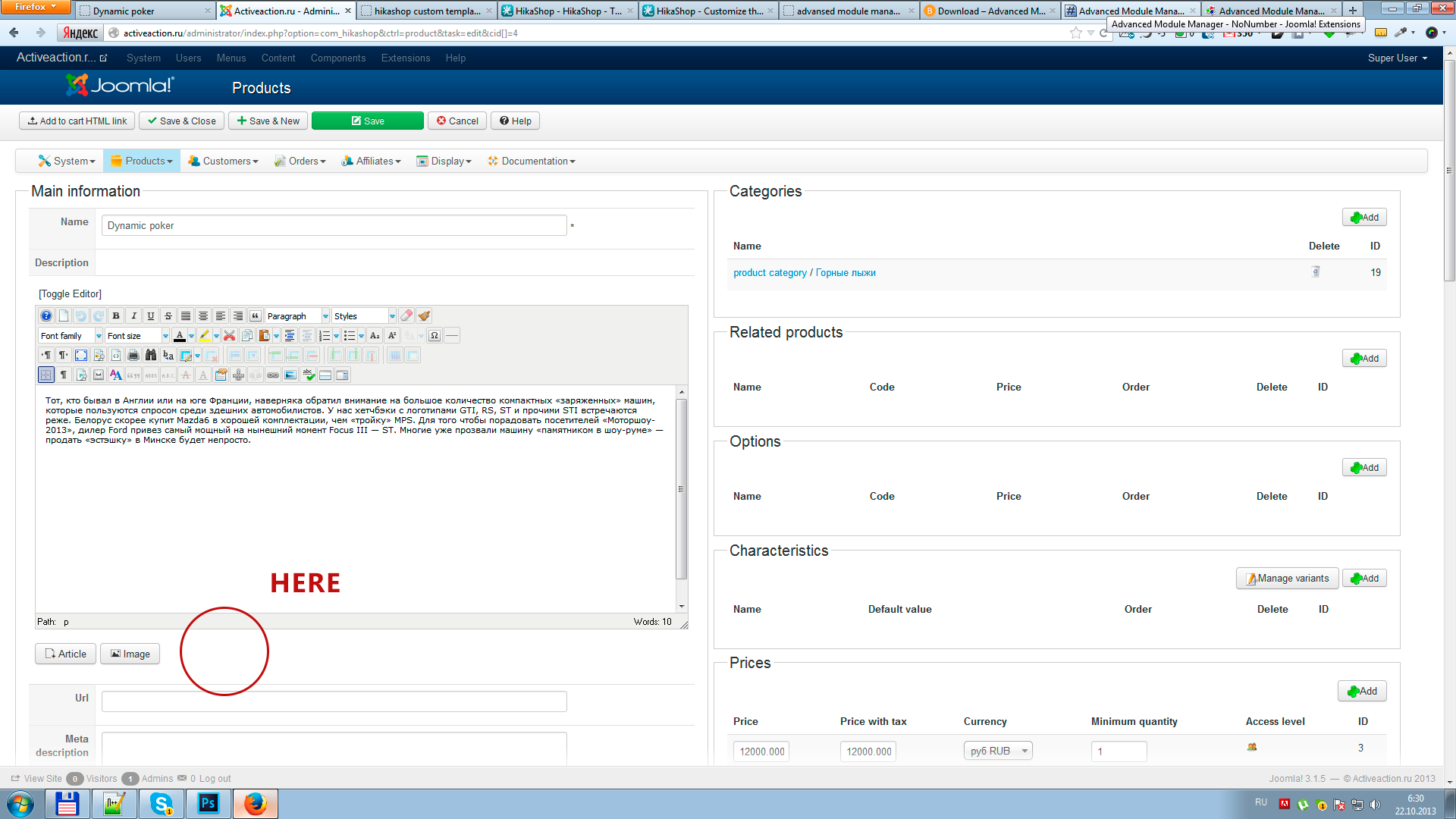
Task: Open the Orders menu tab
Action: coord(300,162)
